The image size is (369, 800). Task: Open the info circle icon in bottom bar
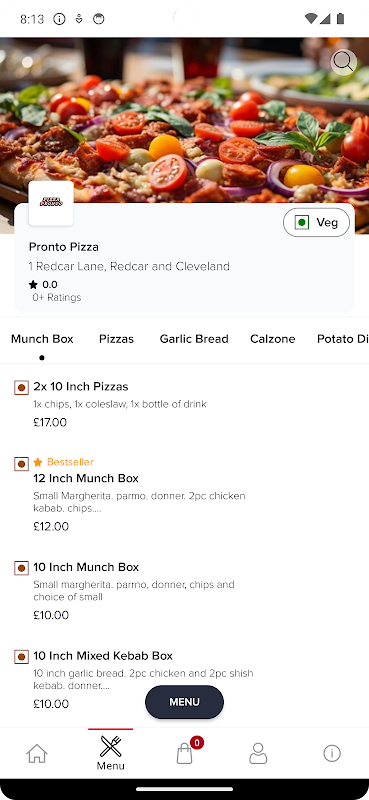click(332, 753)
